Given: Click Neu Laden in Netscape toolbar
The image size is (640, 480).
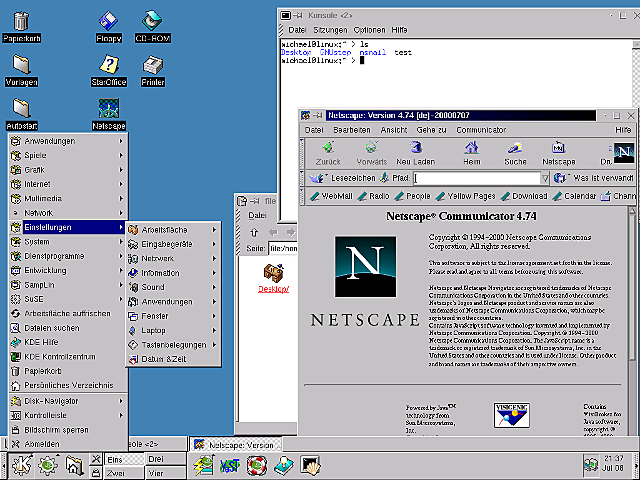Looking at the screenshot, I should [x=416, y=153].
